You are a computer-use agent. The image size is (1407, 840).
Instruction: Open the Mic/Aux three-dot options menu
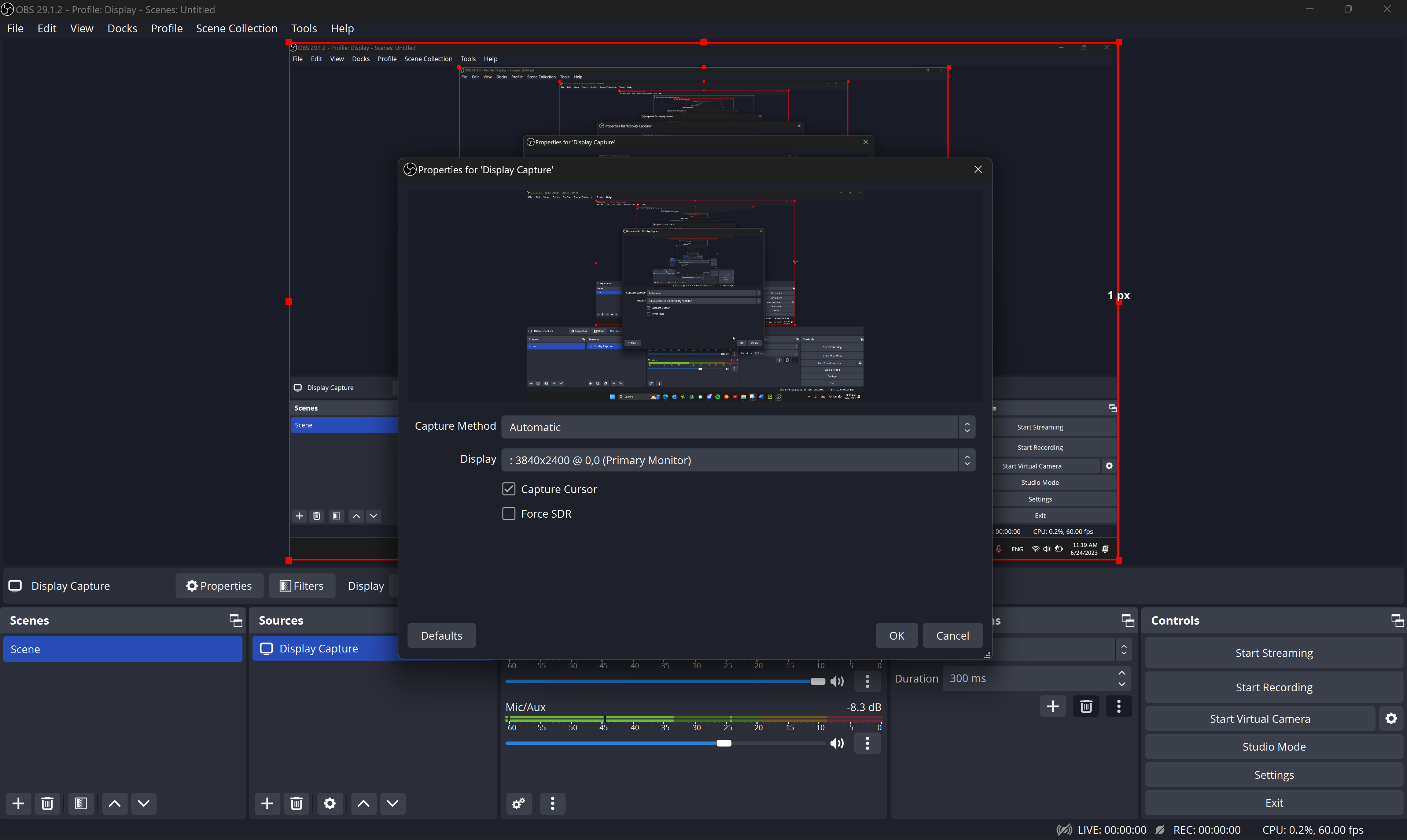click(x=867, y=743)
